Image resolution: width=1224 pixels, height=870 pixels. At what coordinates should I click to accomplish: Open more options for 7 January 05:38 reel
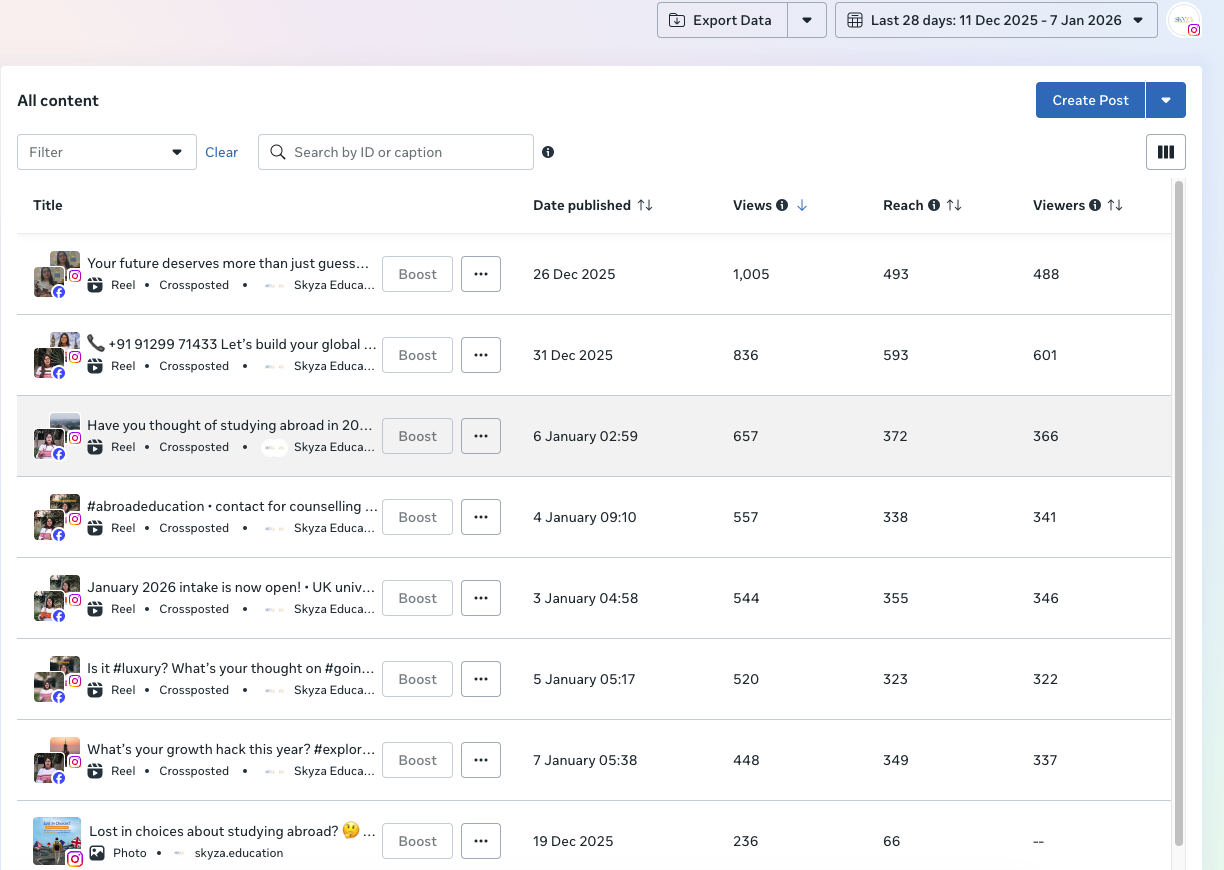(x=481, y=760)
